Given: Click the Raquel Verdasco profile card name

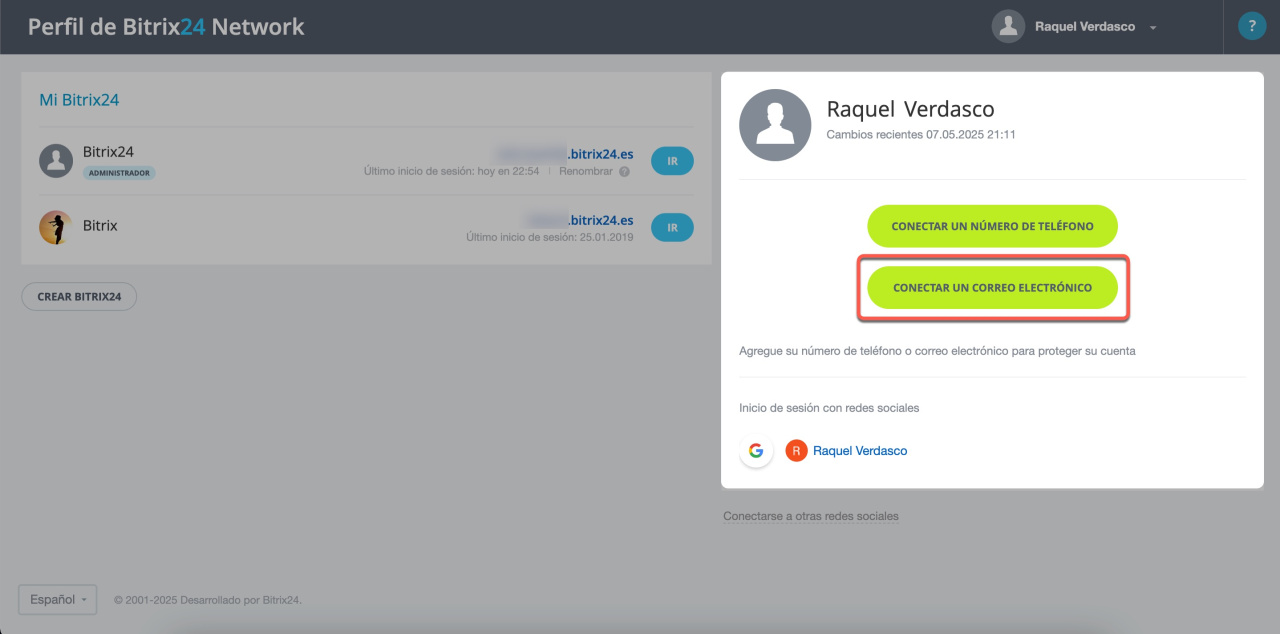Looking at the screenshot, I should click(910, 109).
